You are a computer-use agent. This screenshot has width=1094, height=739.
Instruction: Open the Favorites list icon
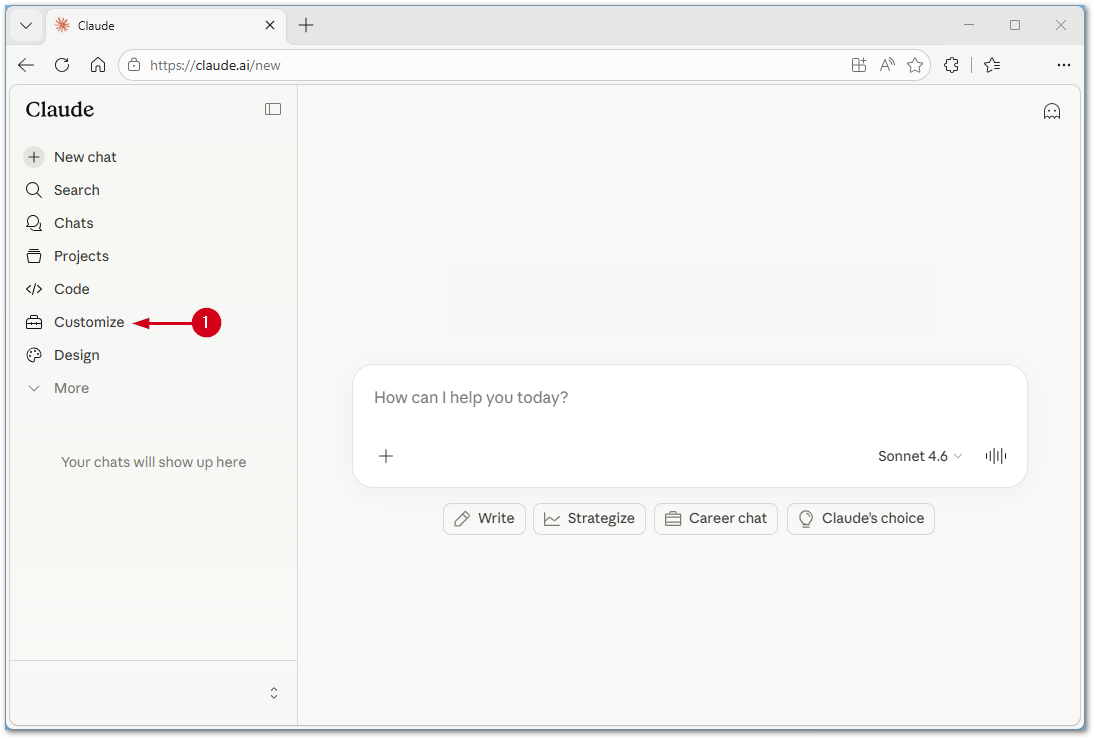[x=992, y=65]
